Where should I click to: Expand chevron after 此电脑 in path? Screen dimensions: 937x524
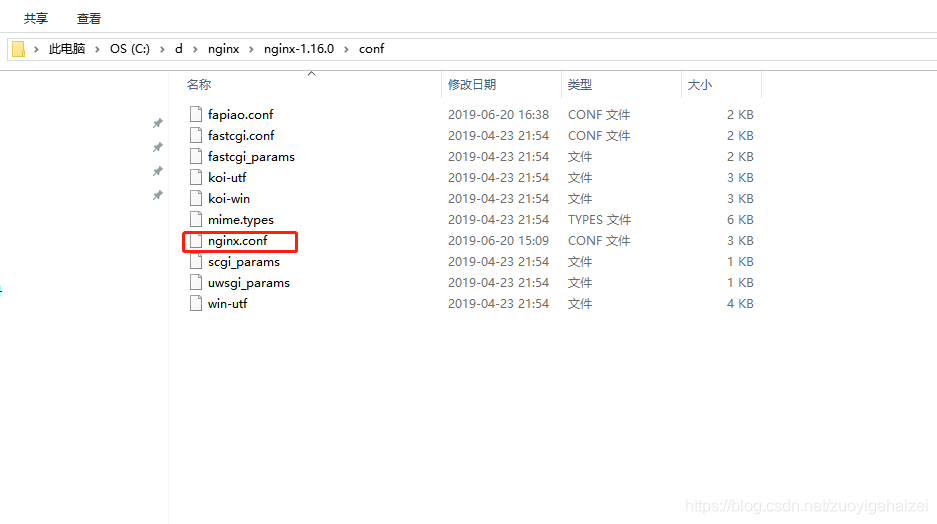point(97,49)
